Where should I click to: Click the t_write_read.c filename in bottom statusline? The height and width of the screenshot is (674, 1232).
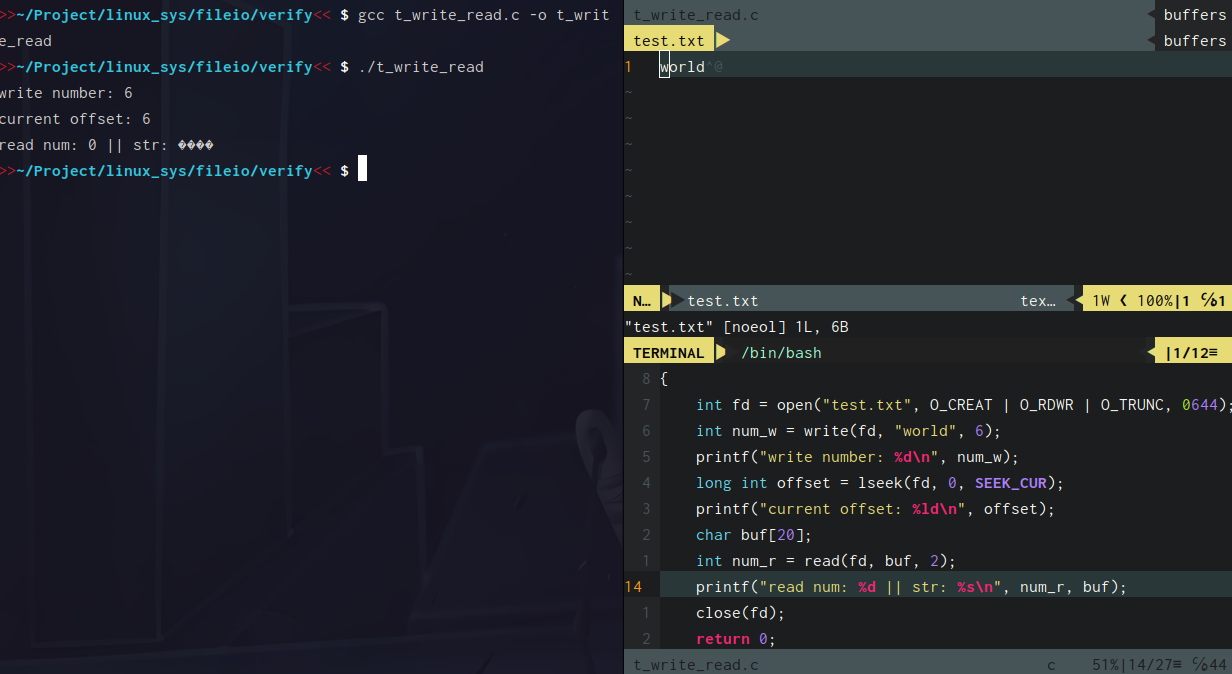[x=694, y=664]
